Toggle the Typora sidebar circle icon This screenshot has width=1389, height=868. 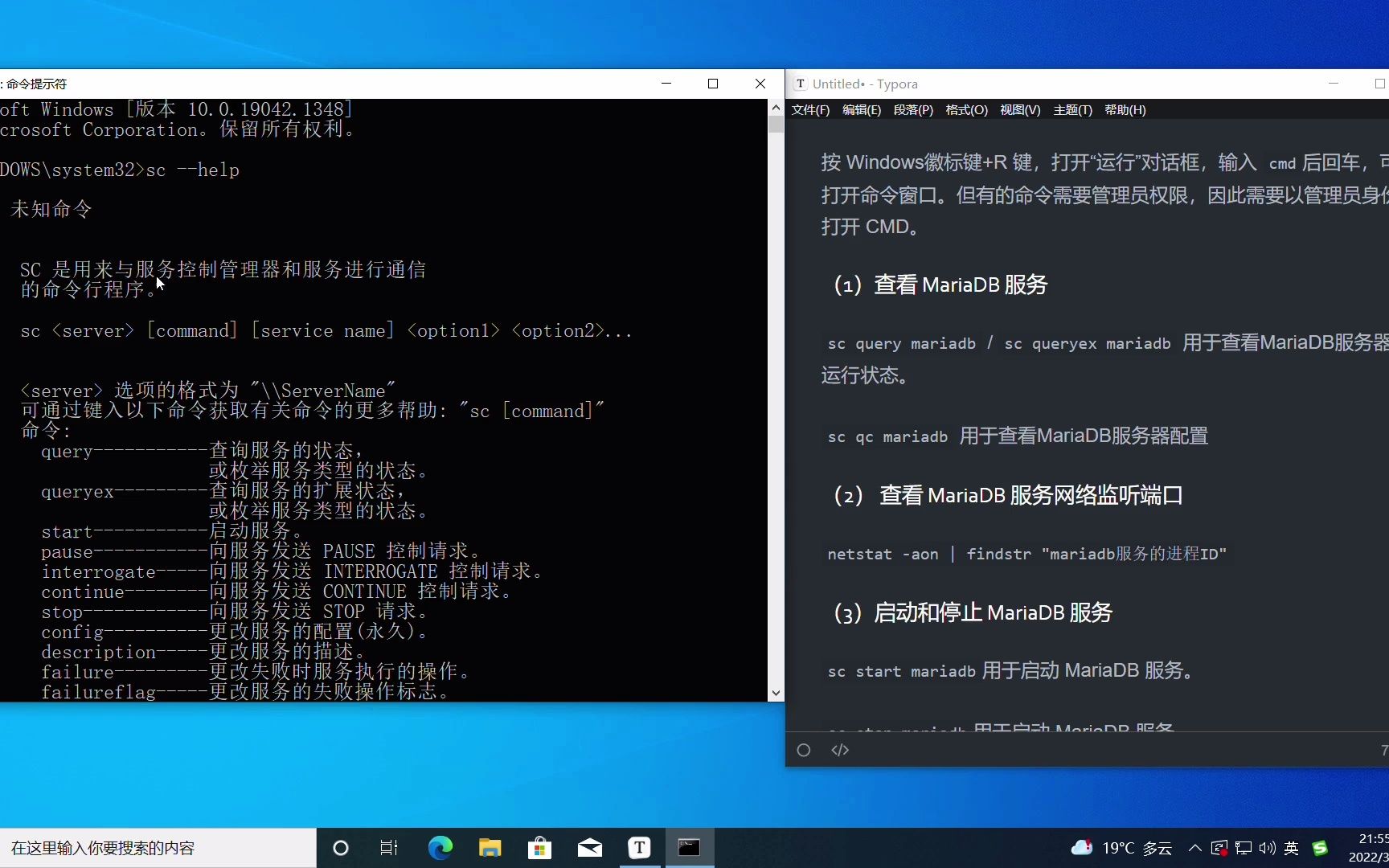click(804, 750)
